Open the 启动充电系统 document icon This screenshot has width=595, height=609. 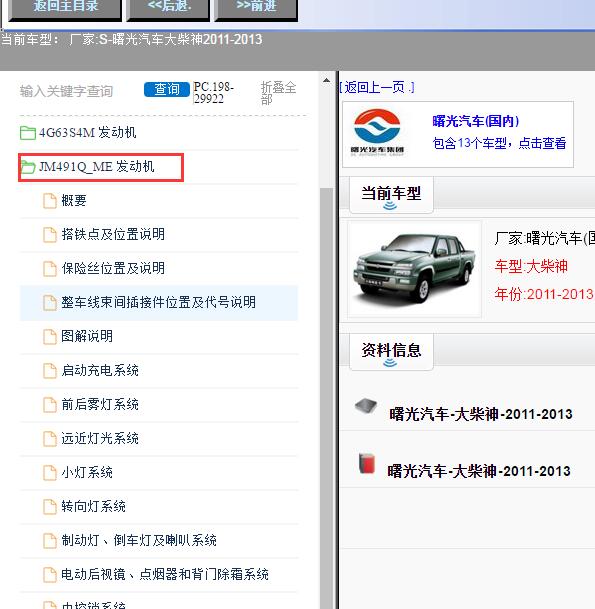50,371
